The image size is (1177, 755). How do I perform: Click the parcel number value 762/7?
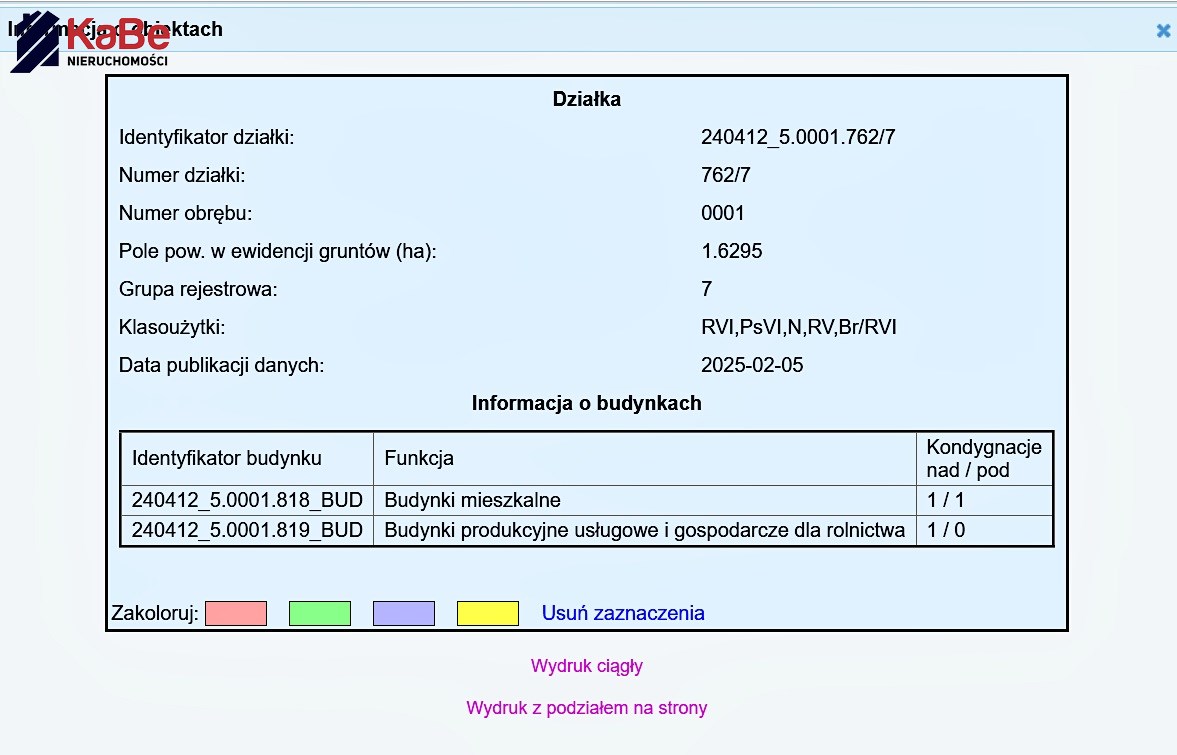(x=726, y=175)
